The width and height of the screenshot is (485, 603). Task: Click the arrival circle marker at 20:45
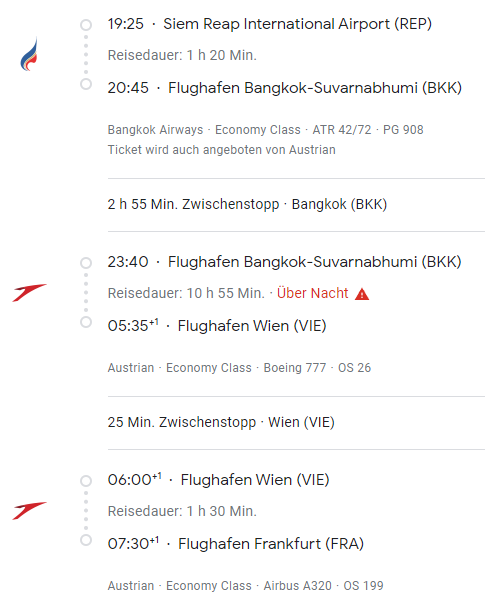tap(86, 84)
